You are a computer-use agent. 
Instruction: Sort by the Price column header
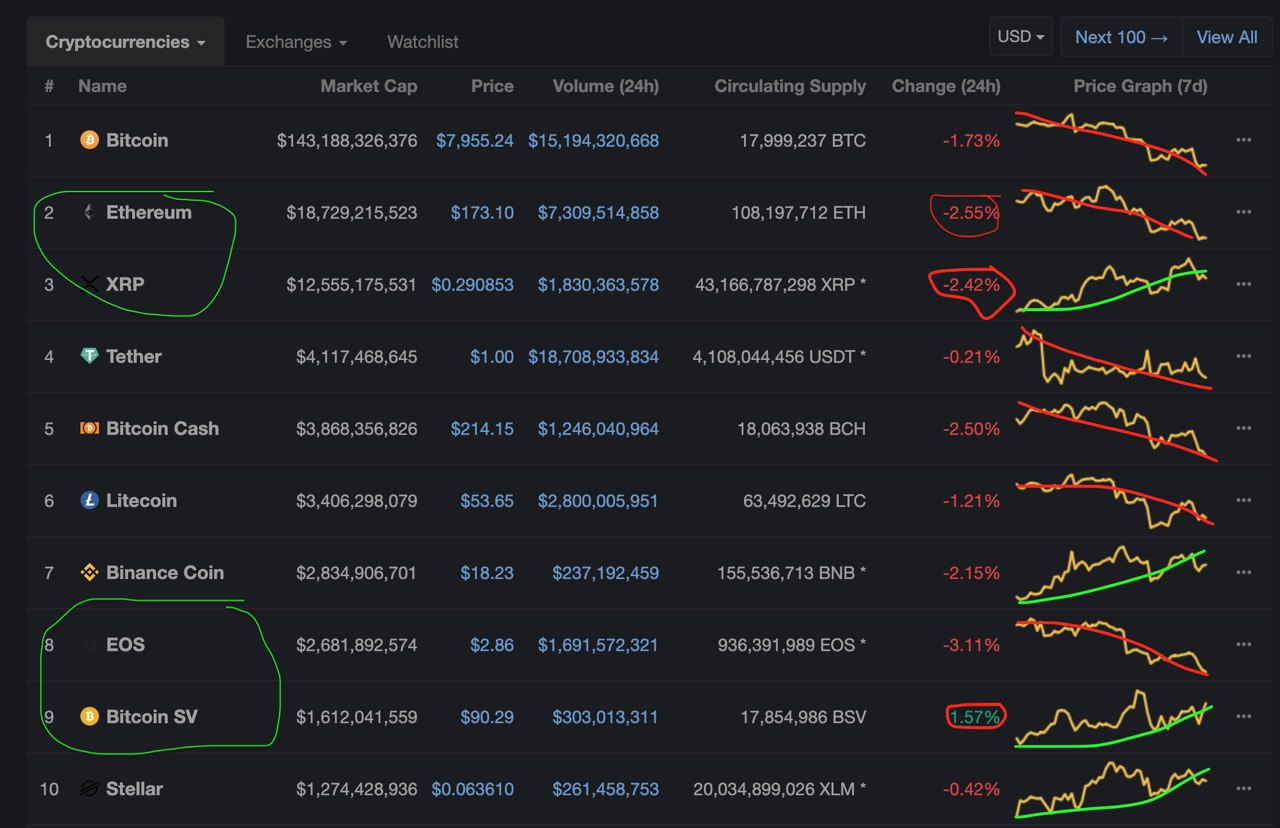(x=492, y=86)
